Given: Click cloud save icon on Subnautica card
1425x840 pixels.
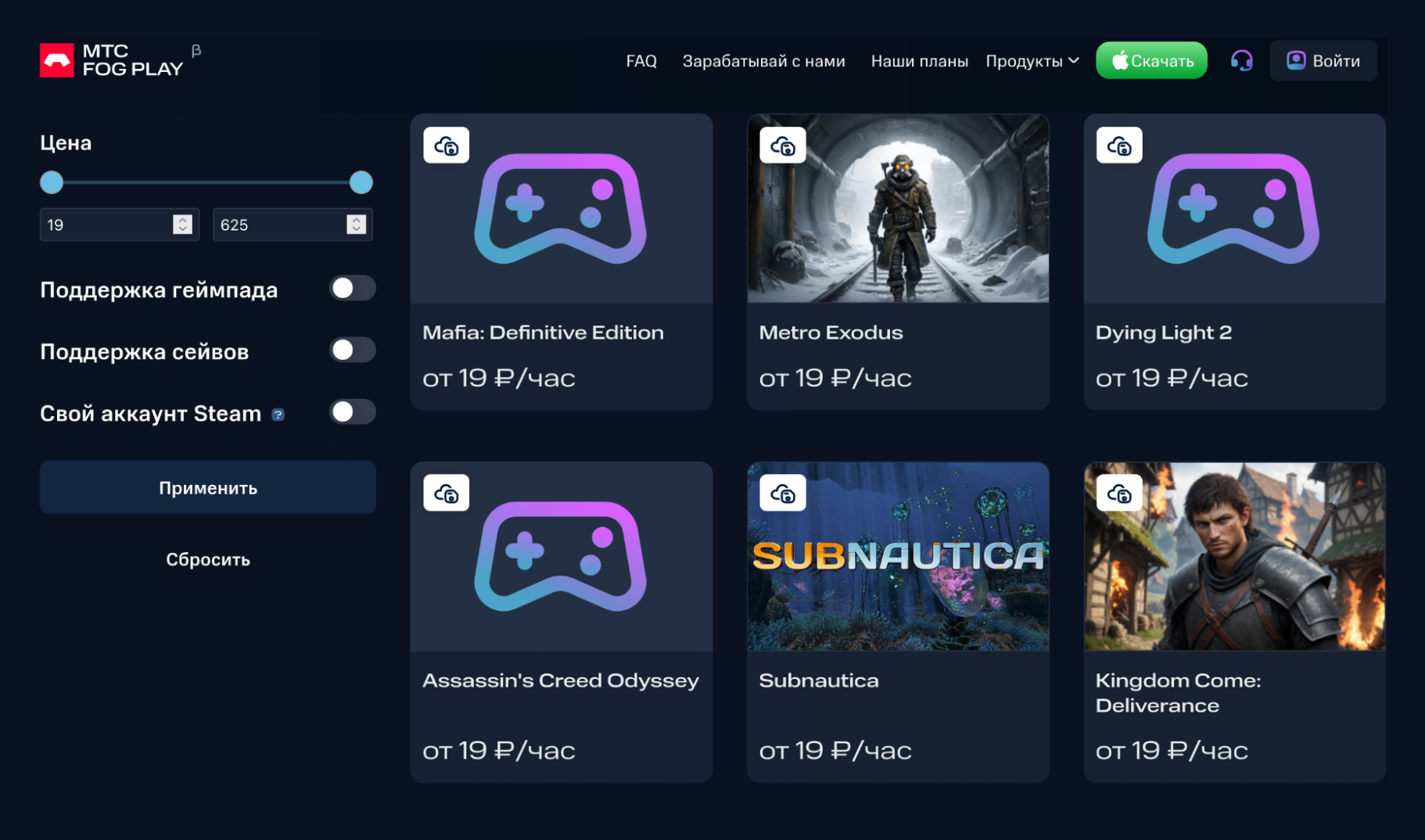Looking at the screenshot, I should click(782, 493).
